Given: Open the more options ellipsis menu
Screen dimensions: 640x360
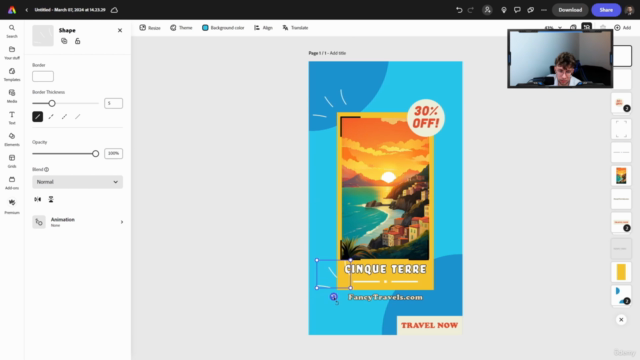Looking at the screenshot, I should (544, 10).
